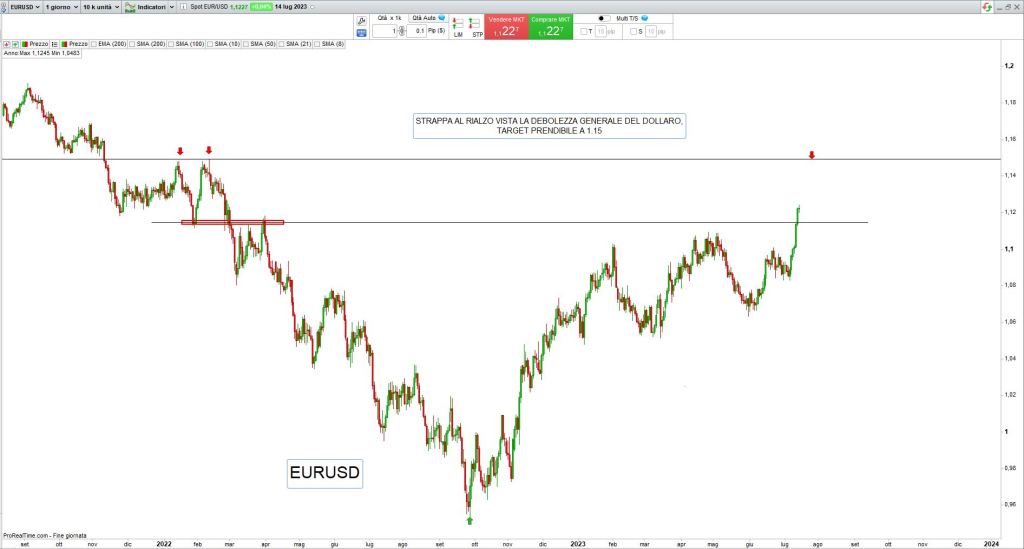Open the EURUSD instrument dropdown

pos(25,7)
